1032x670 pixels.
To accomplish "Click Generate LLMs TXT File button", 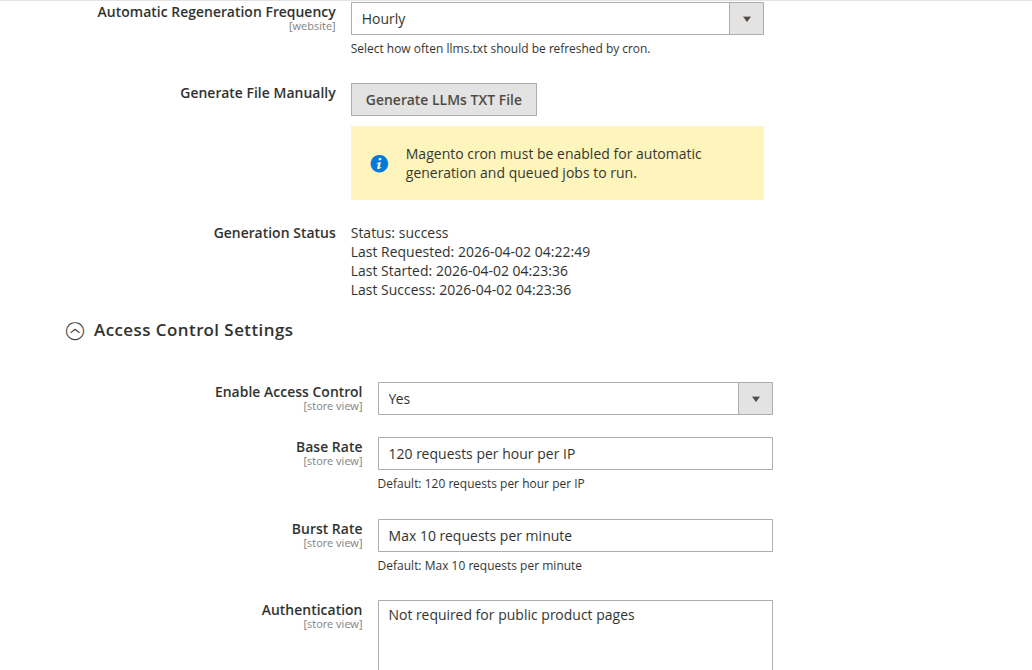I will (443, 100).
